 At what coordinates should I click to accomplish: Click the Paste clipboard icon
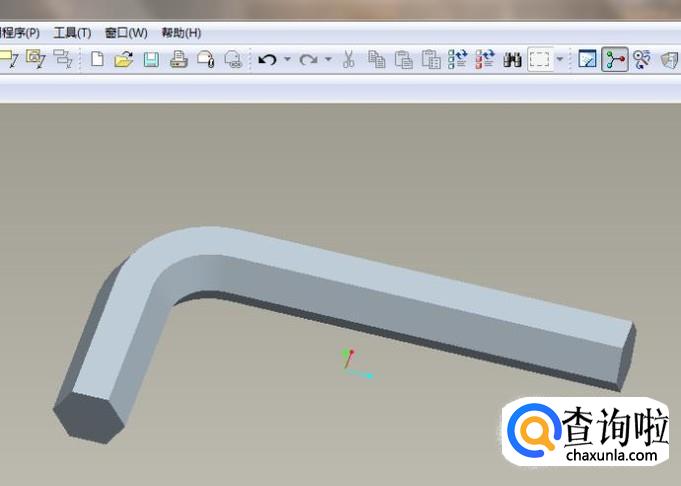[x=403, y=60]
